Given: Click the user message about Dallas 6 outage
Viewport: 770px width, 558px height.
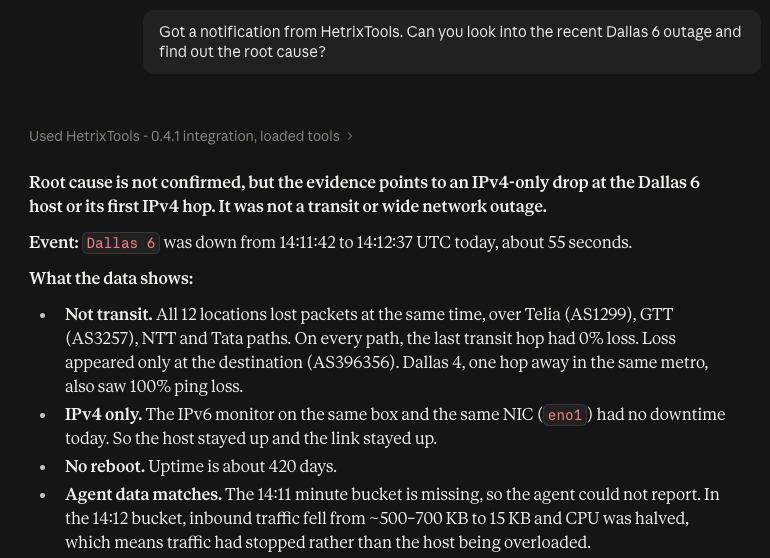Looking at the screenshot, I should tap(451, 42).
